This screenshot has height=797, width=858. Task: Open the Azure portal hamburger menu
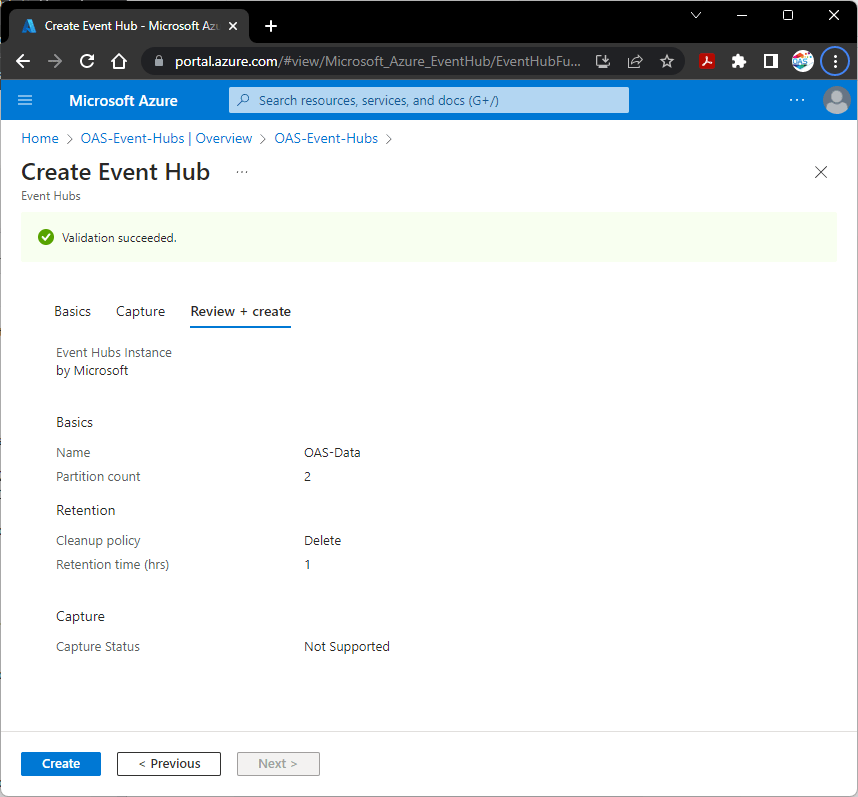click(25, 100)
